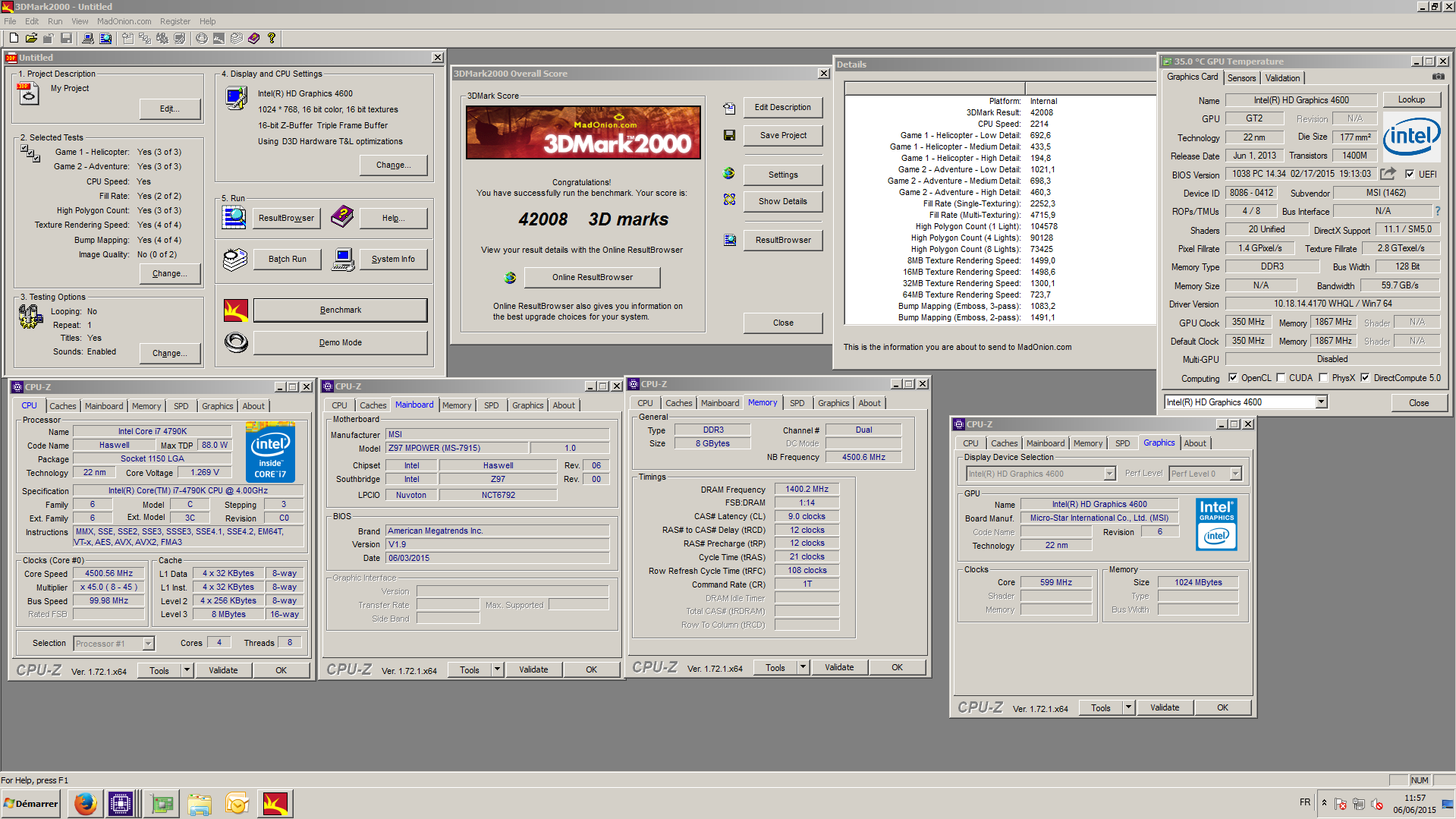The image size is (1456, 819).
Task: Click the globe icon beside Settings button
Action: click(729, 174)
